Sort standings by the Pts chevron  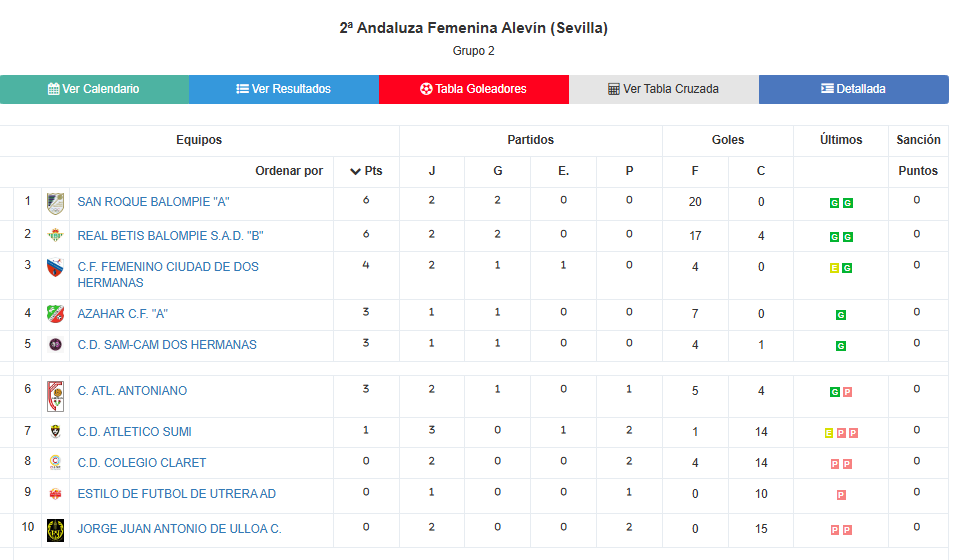tap(355, 172)
